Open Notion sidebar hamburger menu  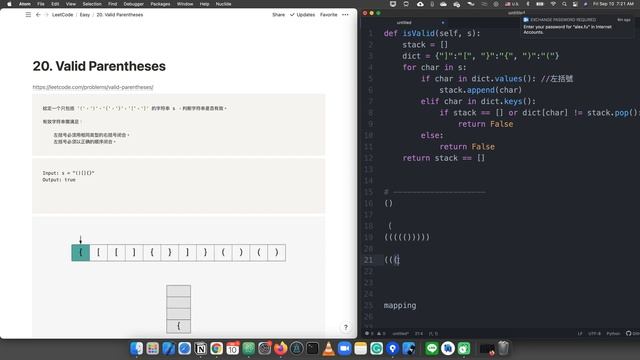coord(28,15)
